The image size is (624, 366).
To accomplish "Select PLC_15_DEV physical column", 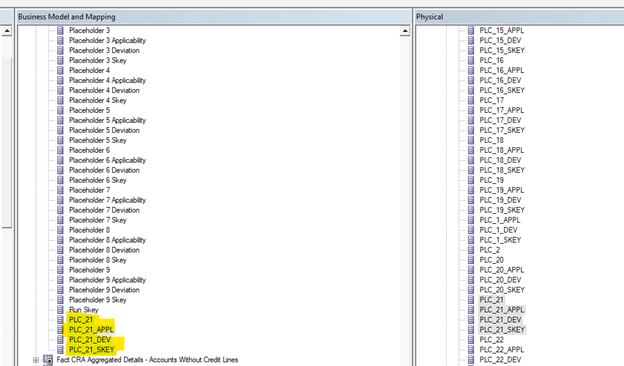I will [500, 40].
